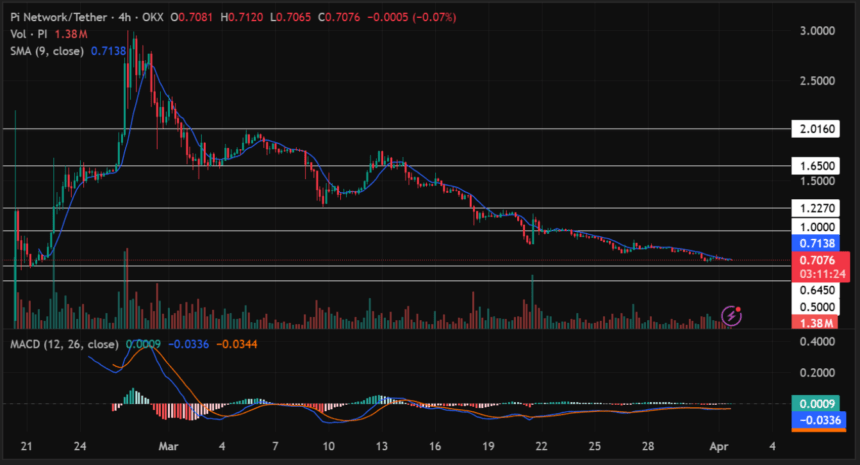Click the blue -0.0336 MACD value in legend

point(188,344)
